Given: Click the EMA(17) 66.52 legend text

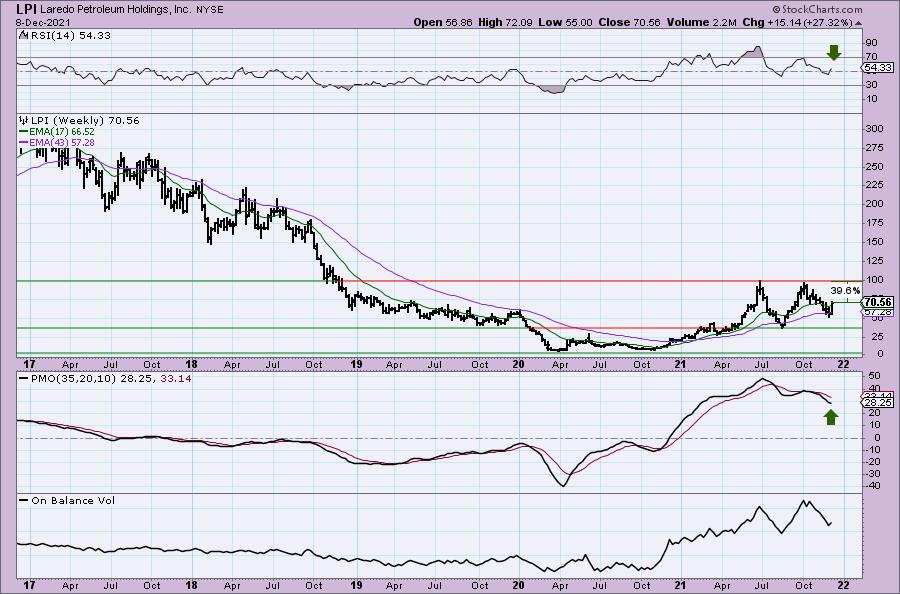Looking at the screenshot, I should 62,131.
